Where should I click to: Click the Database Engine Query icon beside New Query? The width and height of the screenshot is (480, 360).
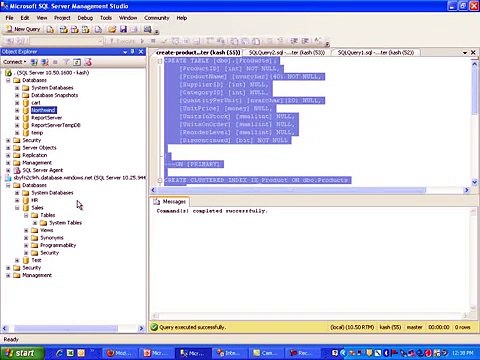tap(50, 29)
